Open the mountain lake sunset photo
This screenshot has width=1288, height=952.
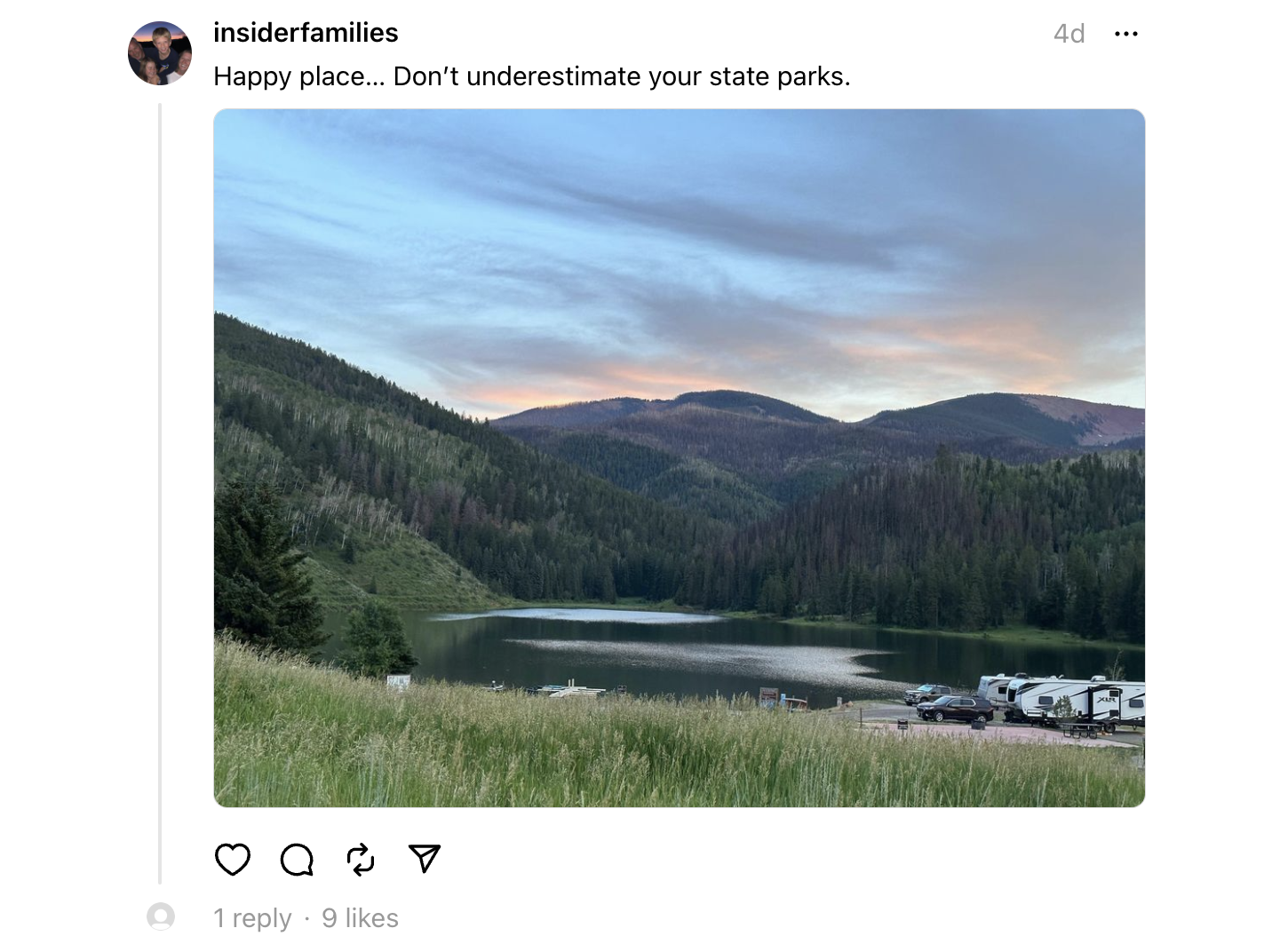pyautogui.click(x=680, y=458)
